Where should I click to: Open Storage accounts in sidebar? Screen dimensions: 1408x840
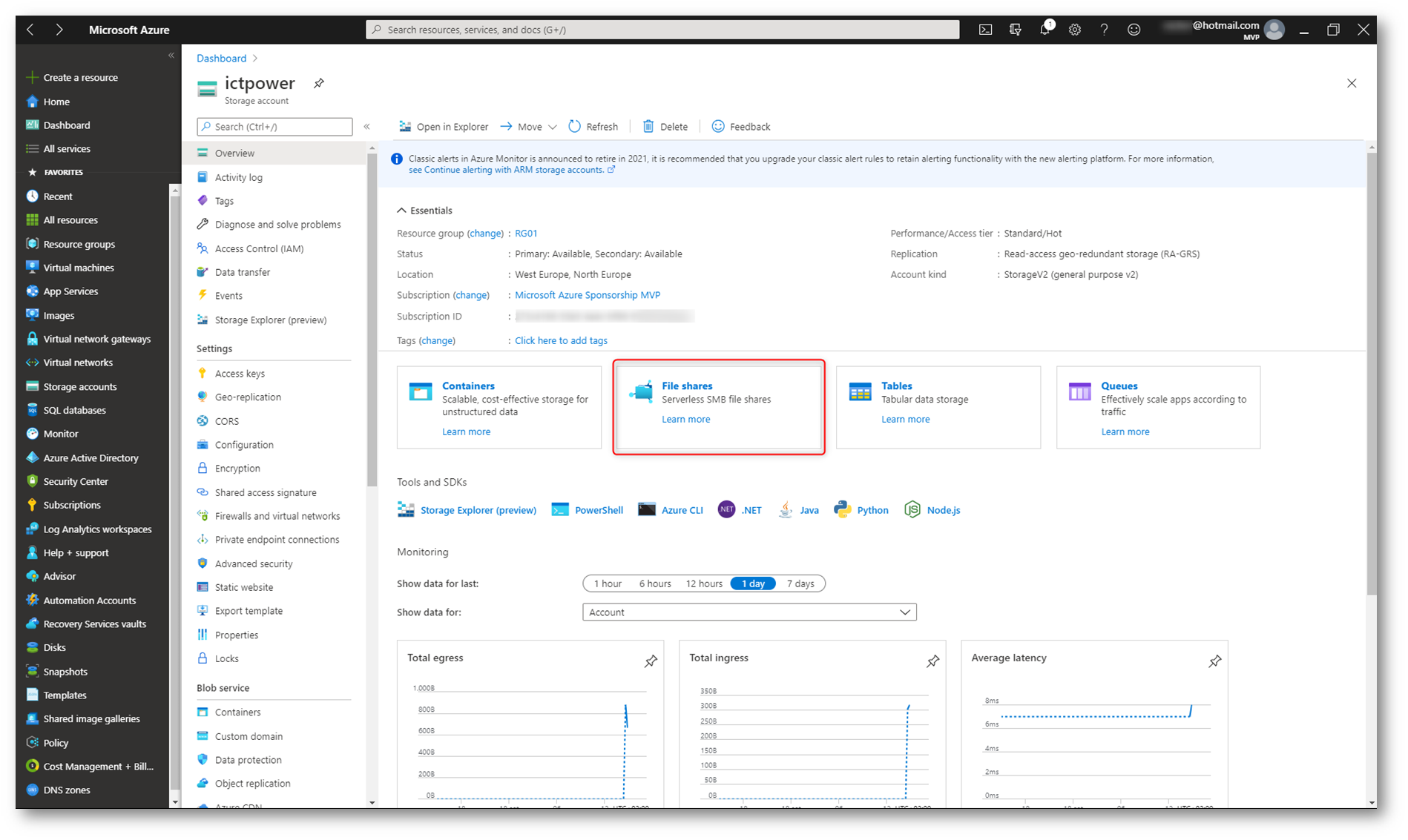(x=80, y=386)
